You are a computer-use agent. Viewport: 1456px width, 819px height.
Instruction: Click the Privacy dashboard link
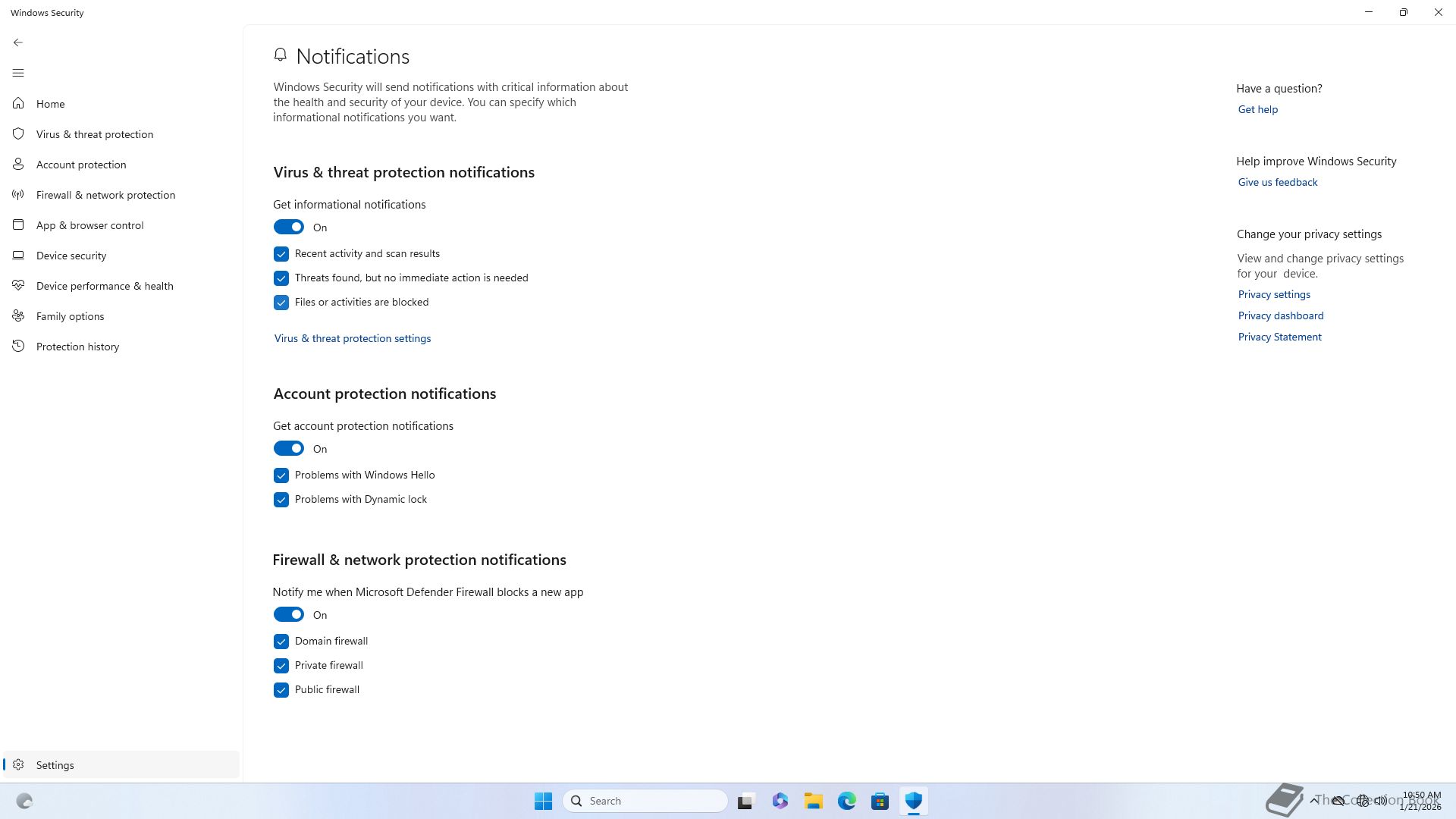1281,315
